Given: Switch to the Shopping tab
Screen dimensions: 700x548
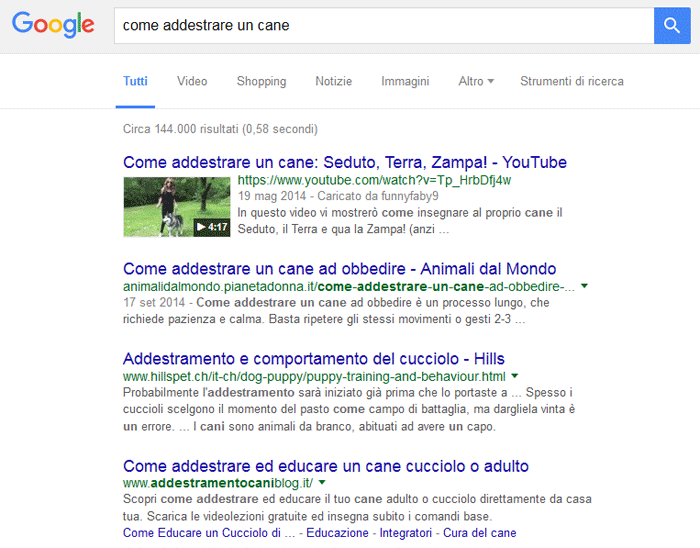Looking at the screenshot, I should [x=261, y=81].
